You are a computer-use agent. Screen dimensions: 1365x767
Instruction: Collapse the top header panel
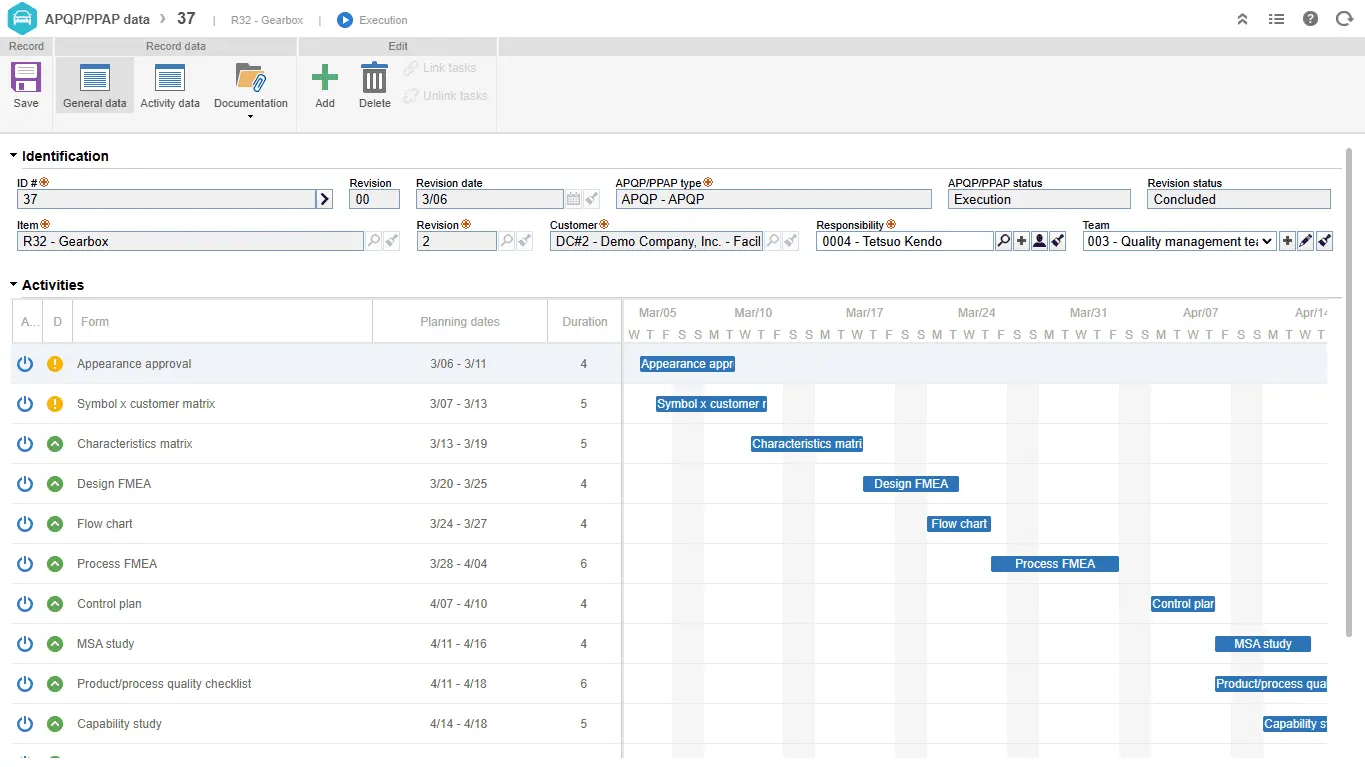point(1242,19)
